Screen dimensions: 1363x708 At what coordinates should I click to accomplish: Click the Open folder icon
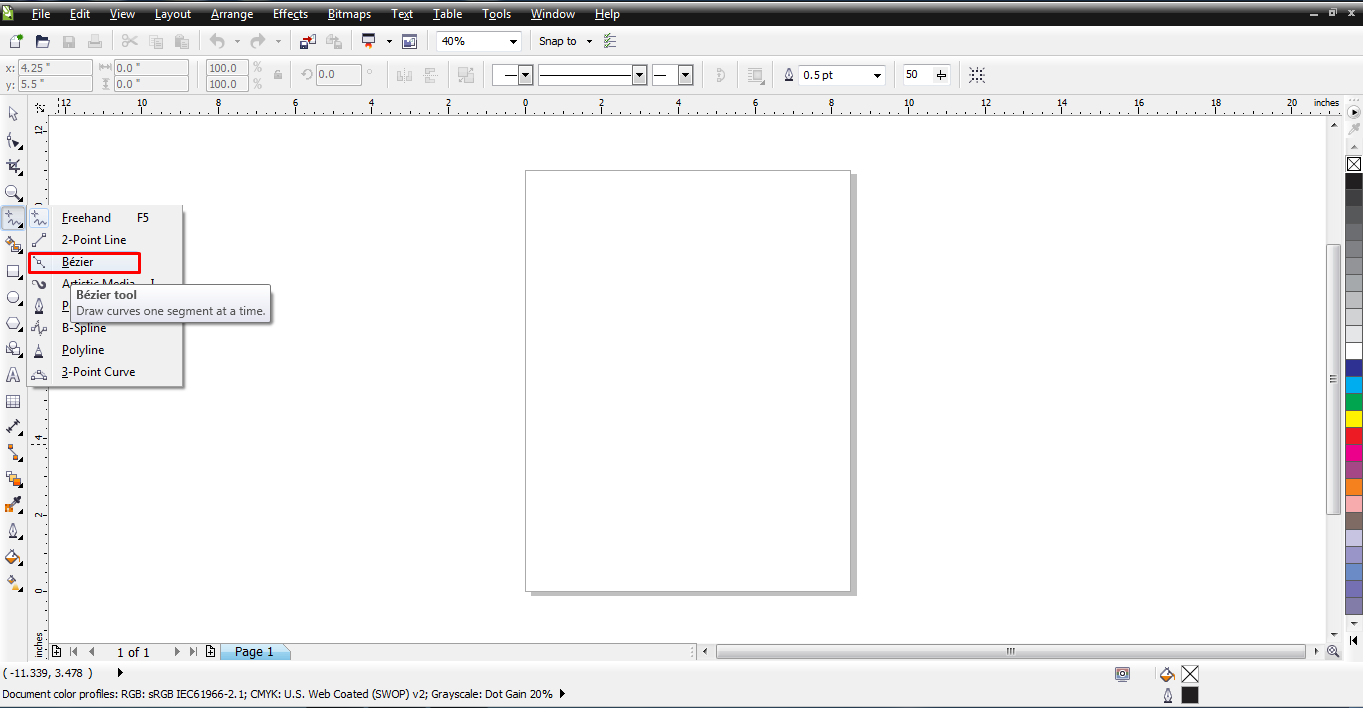(42, 41)
